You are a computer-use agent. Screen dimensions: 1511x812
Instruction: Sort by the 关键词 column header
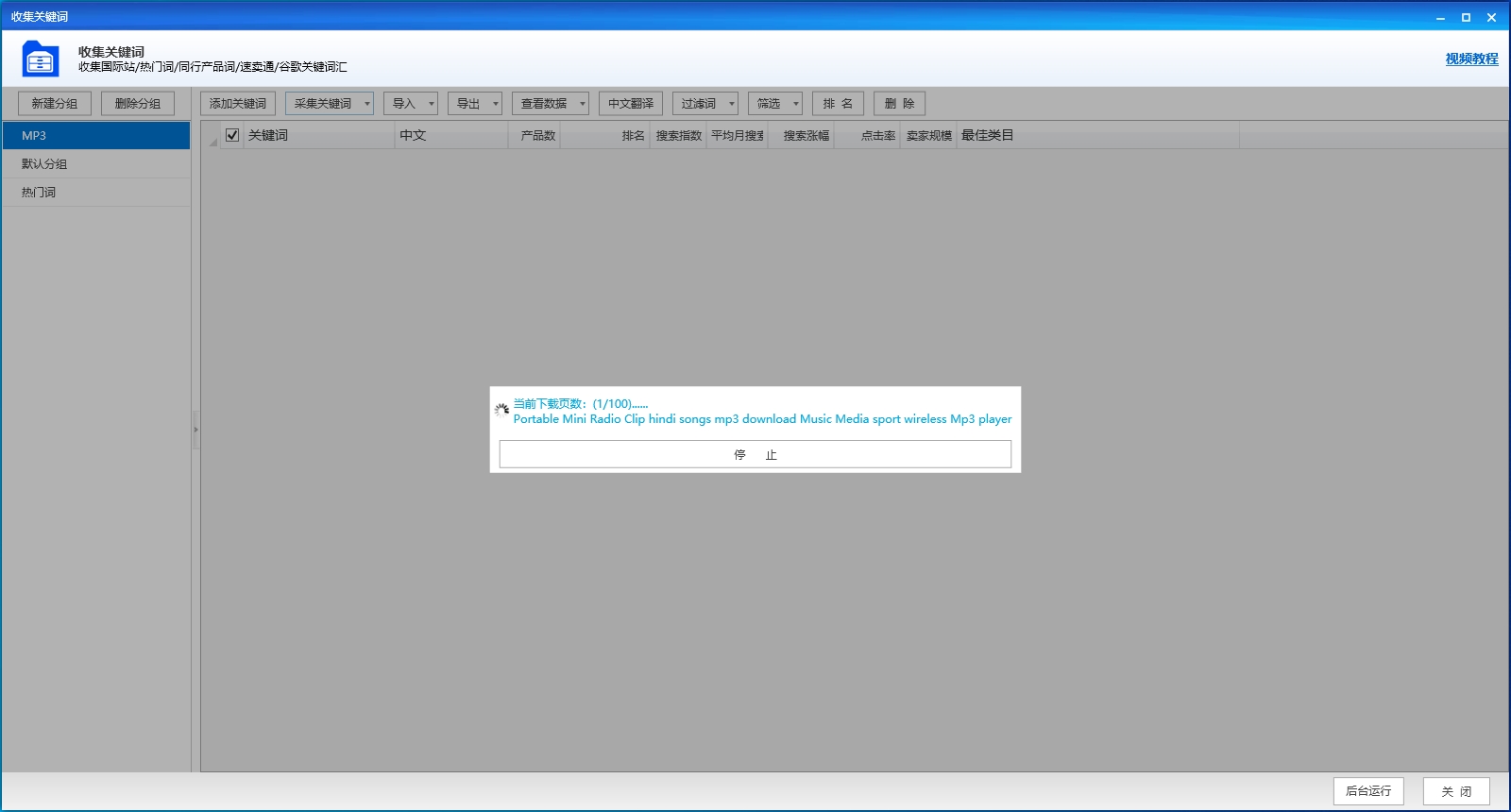[319, 135]
